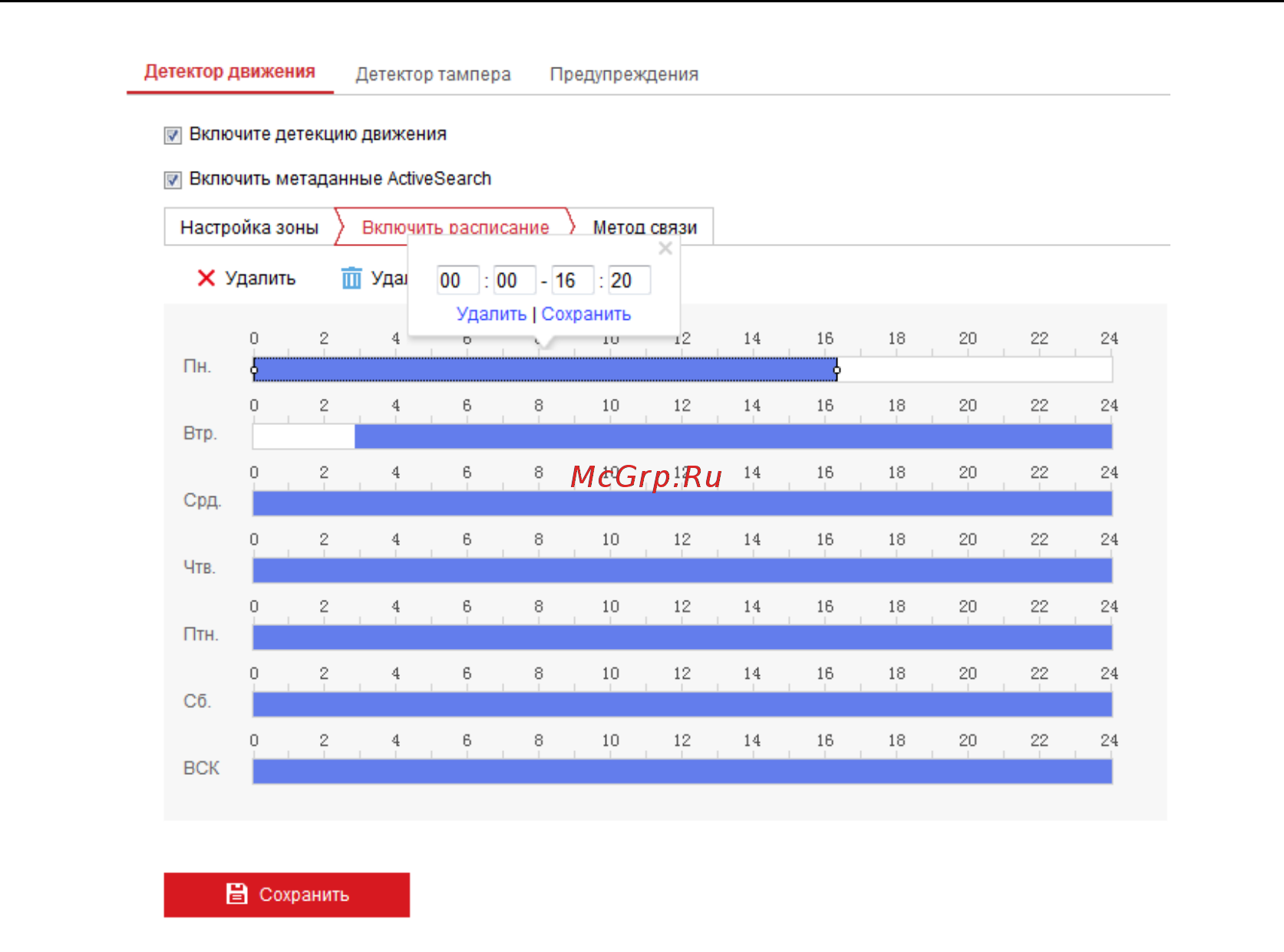Click the ВСК day label

coord(201,768)
